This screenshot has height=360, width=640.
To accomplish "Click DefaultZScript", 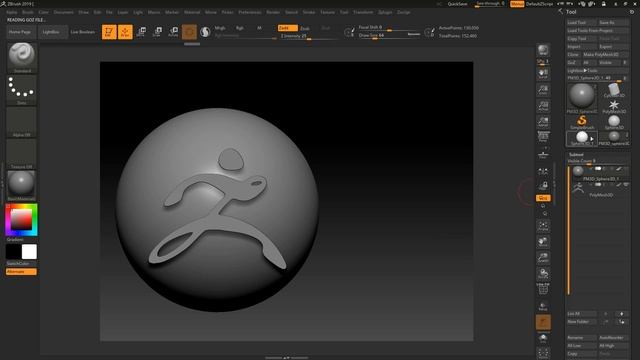I will tap(540, 4).
